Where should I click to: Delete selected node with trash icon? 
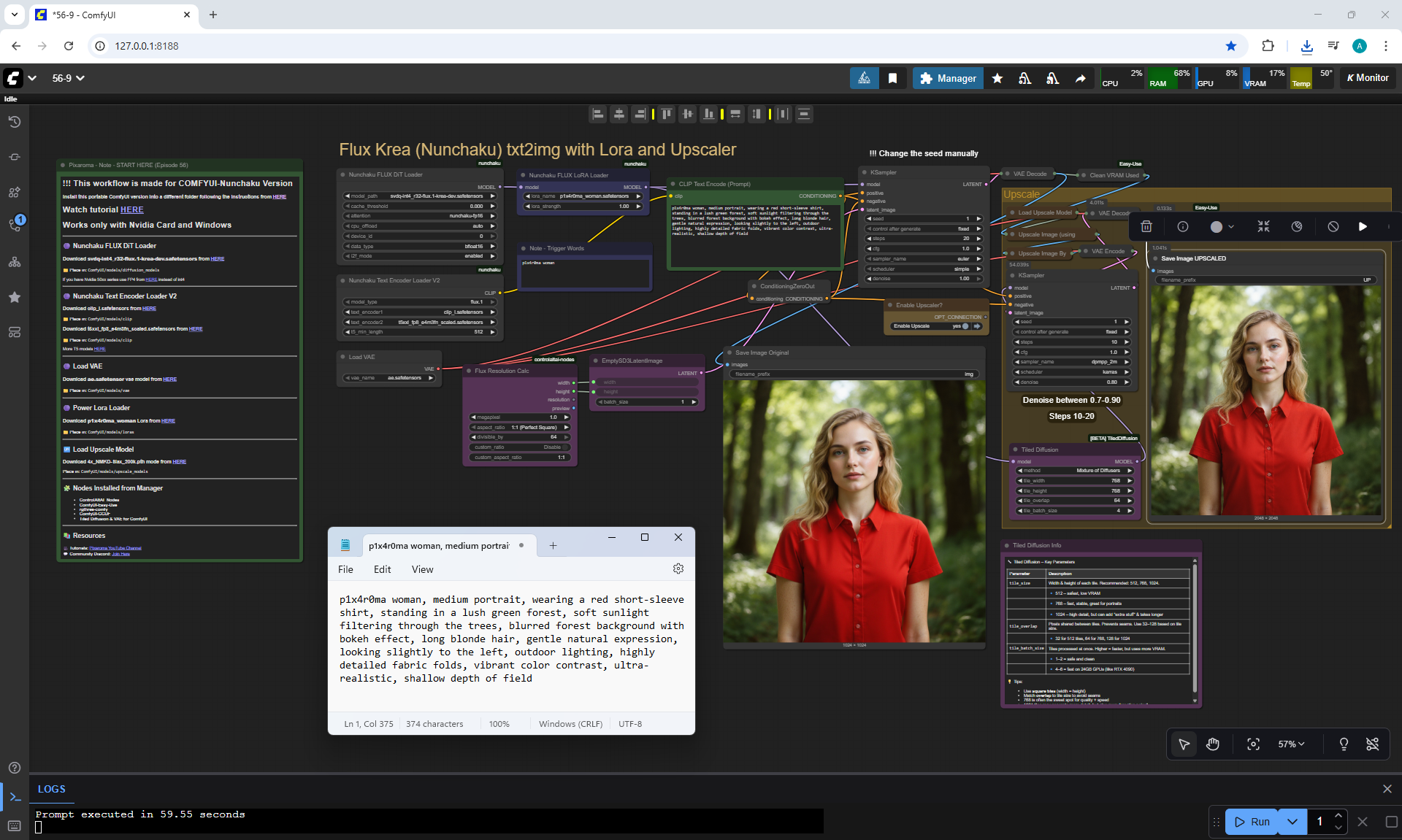1146,227
